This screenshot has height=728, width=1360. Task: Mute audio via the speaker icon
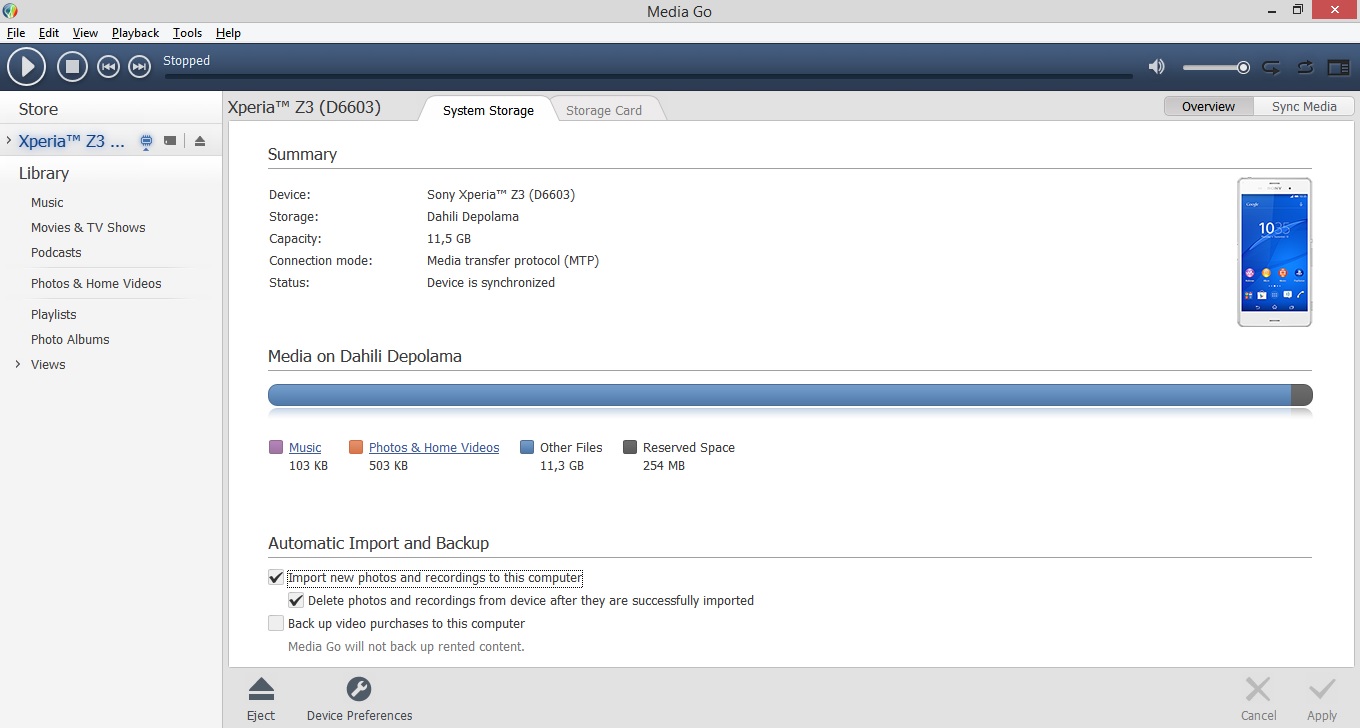1157,67
